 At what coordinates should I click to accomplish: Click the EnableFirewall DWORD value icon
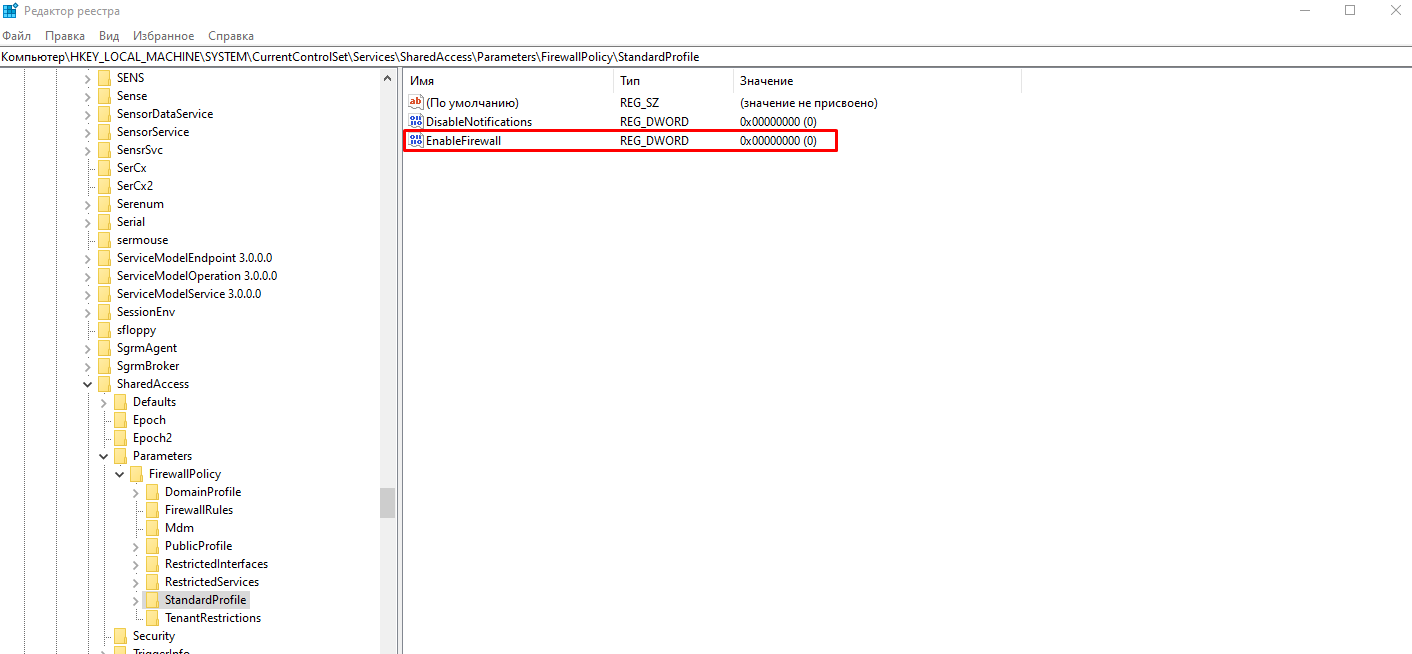pos(416,141)
